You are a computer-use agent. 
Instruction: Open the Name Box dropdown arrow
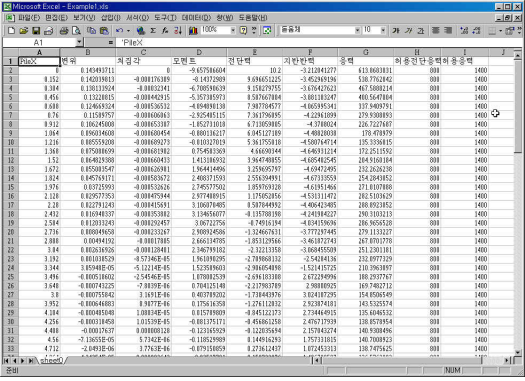tap(79, 42)
